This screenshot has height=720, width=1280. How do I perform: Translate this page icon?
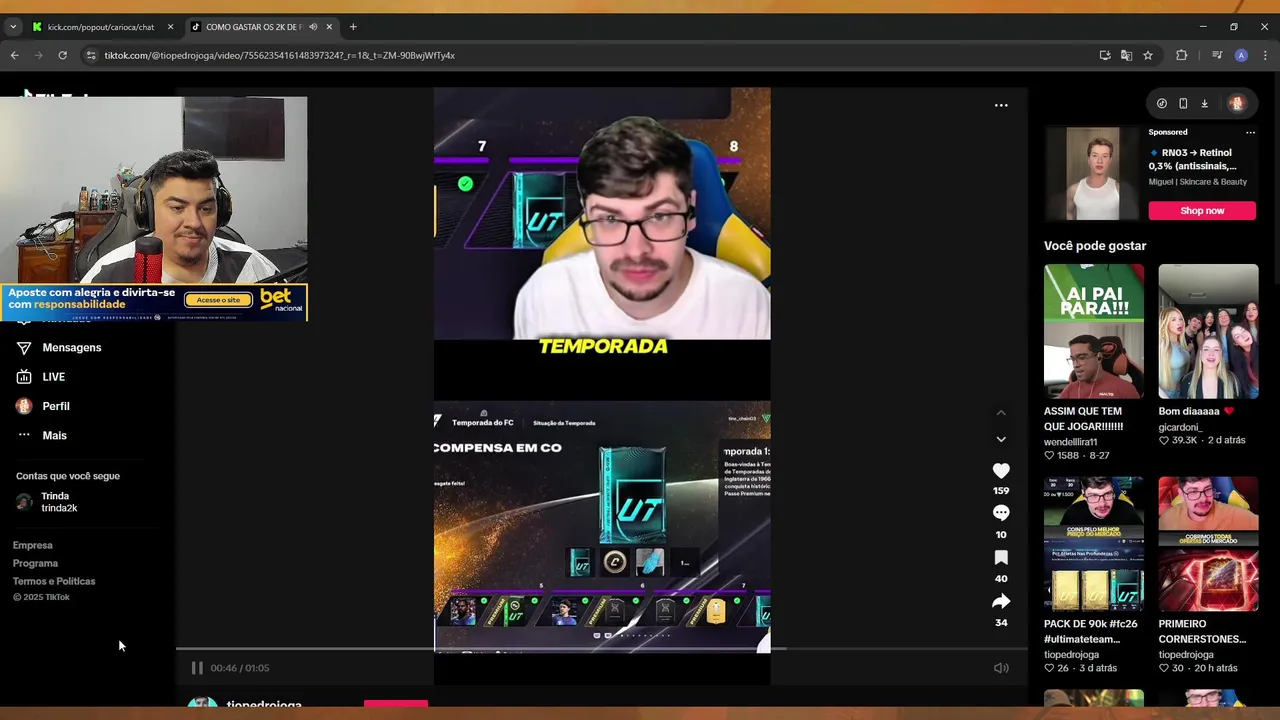click(x=1126, y=55)
